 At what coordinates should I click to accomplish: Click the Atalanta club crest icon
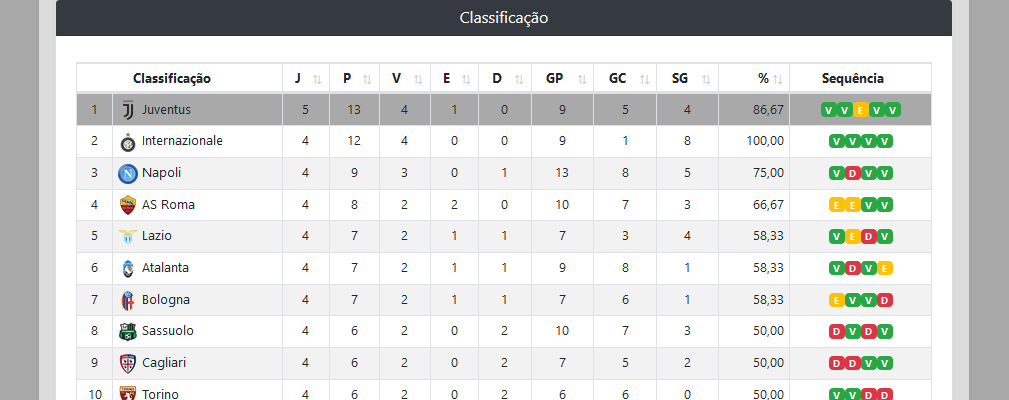(127, 268)
